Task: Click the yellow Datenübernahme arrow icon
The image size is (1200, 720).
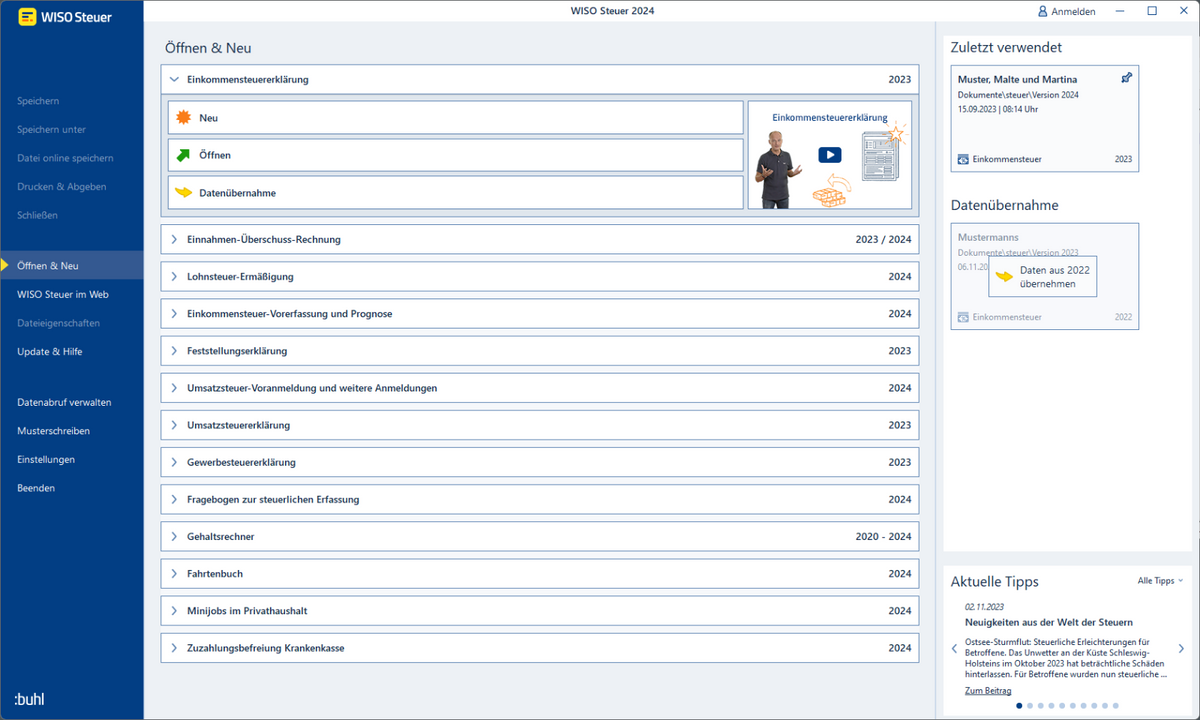Action: click(183, 192)
